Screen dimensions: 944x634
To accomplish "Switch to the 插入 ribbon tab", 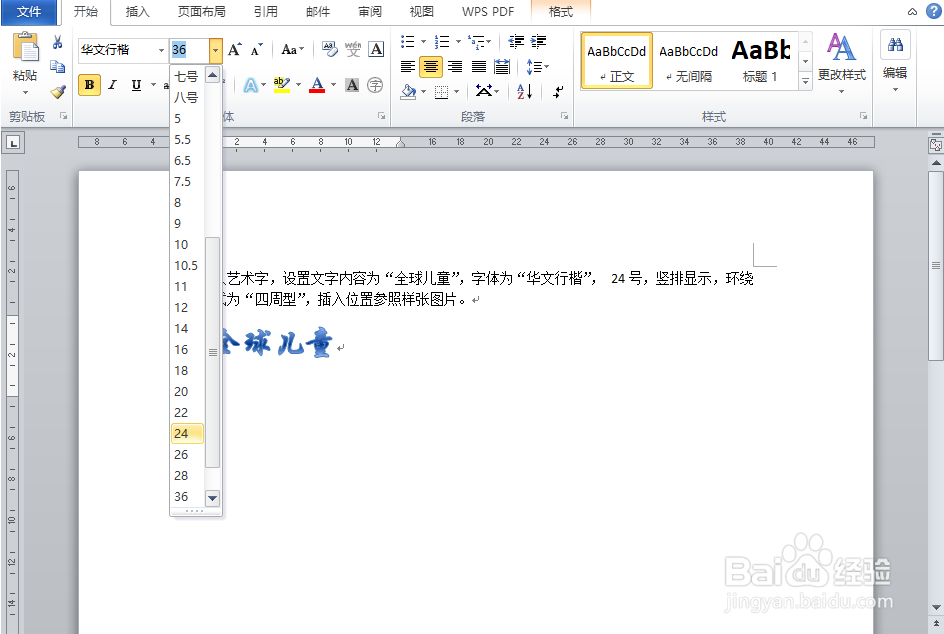I will pos(136,12).
